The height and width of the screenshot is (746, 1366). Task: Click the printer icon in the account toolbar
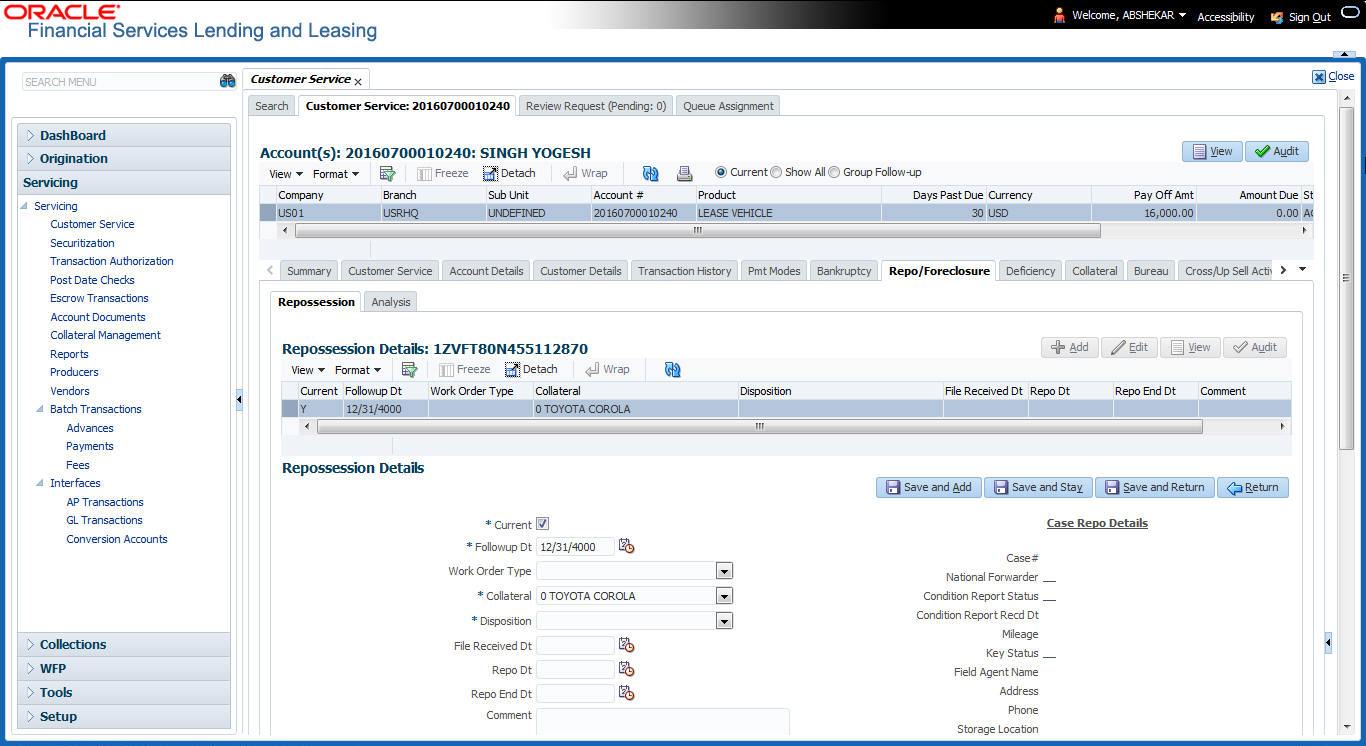coord(684,173)
